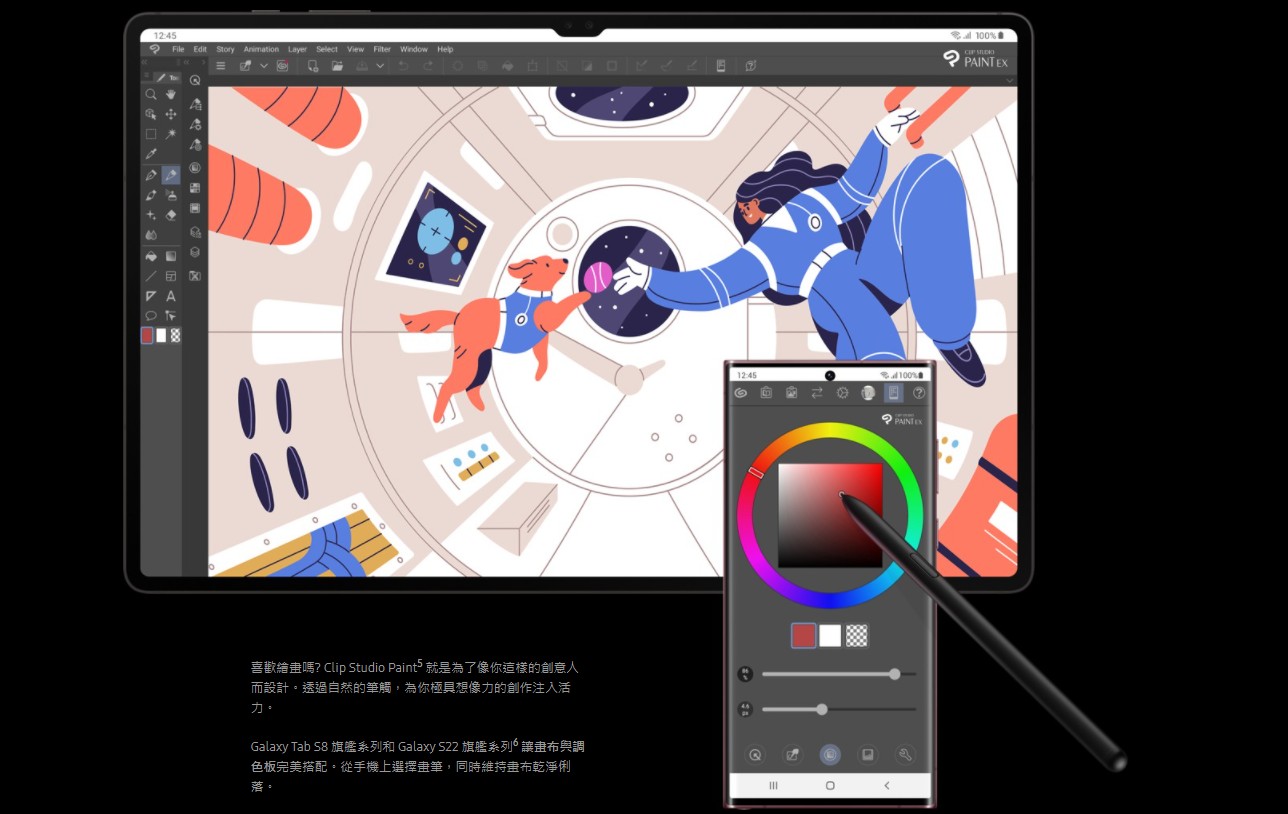This screenshot has height=814, width=1288.
Task: Click the hue ring marker on color wheel
Action: coord(756,472)
